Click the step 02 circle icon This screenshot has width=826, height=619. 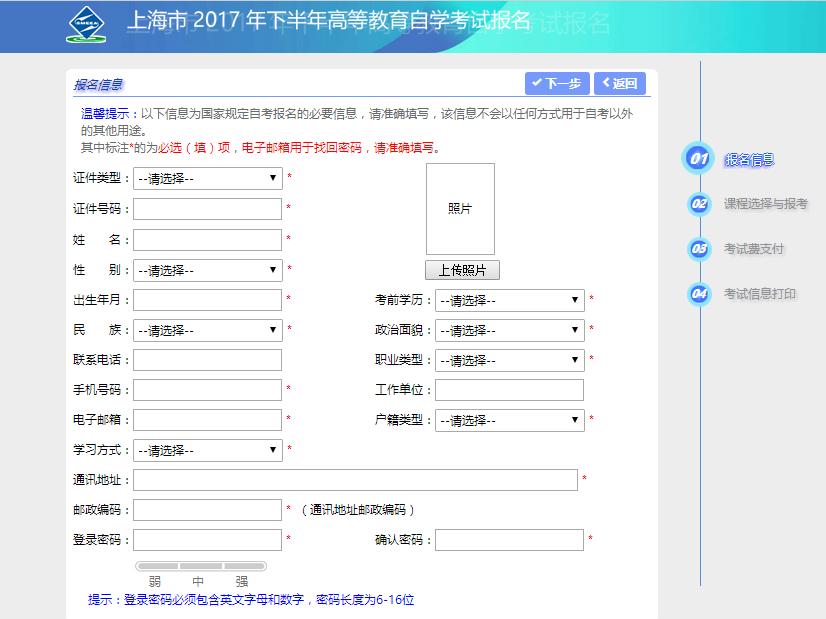[700, 204]
